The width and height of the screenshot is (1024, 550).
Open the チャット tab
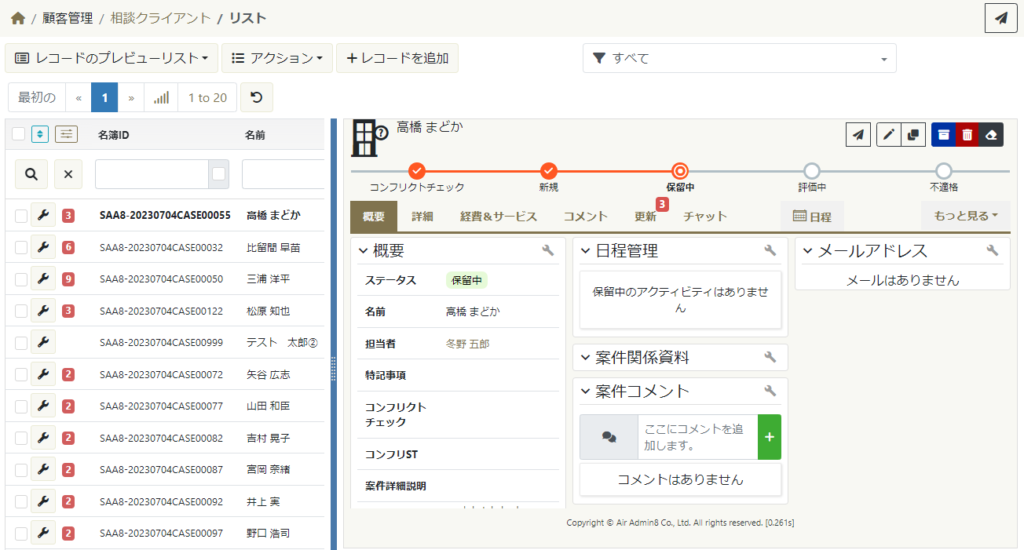(x=704, y=216)
